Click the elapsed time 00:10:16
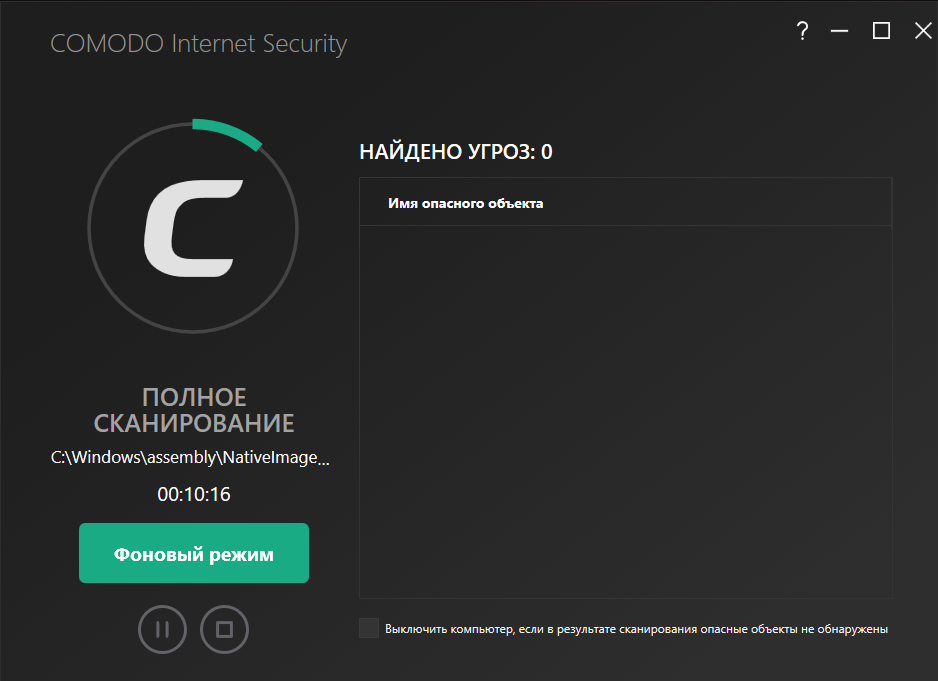Image resolution: width=938 pixels, height=681 pixels. pyautogui.click(x=193, y=494)
